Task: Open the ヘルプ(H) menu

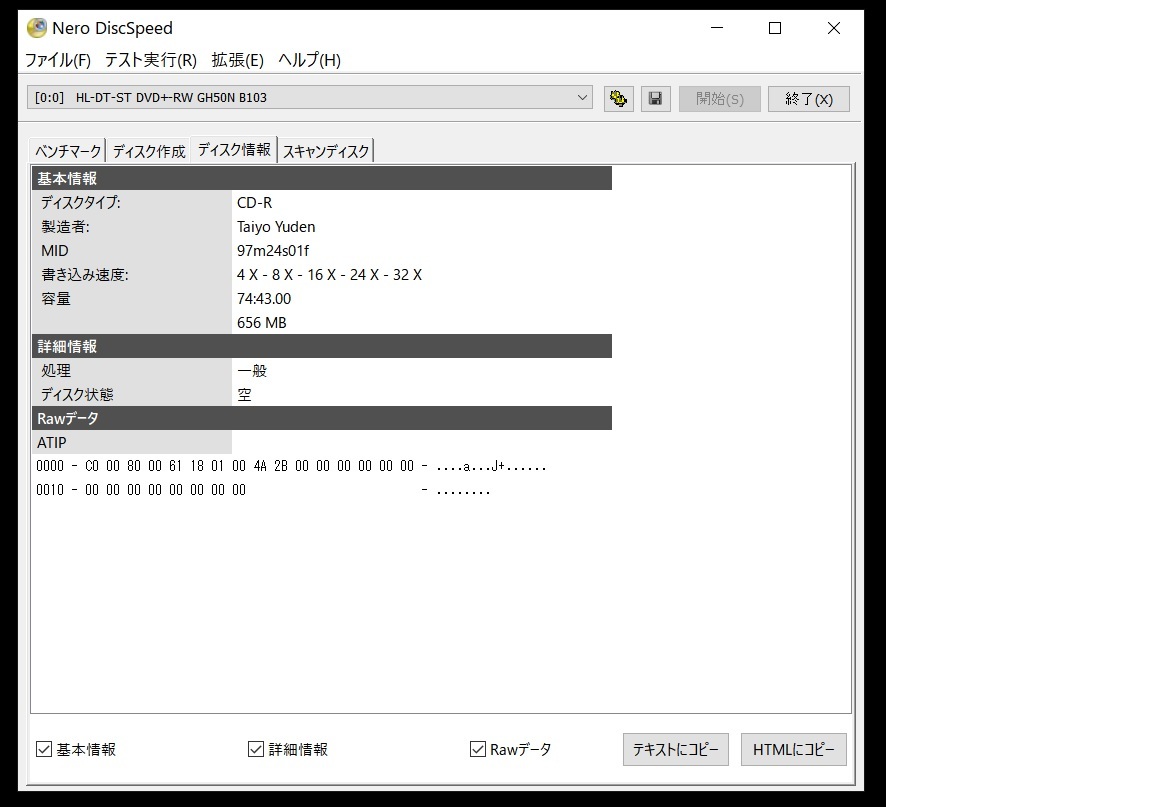Action: (x=309, y=60)
